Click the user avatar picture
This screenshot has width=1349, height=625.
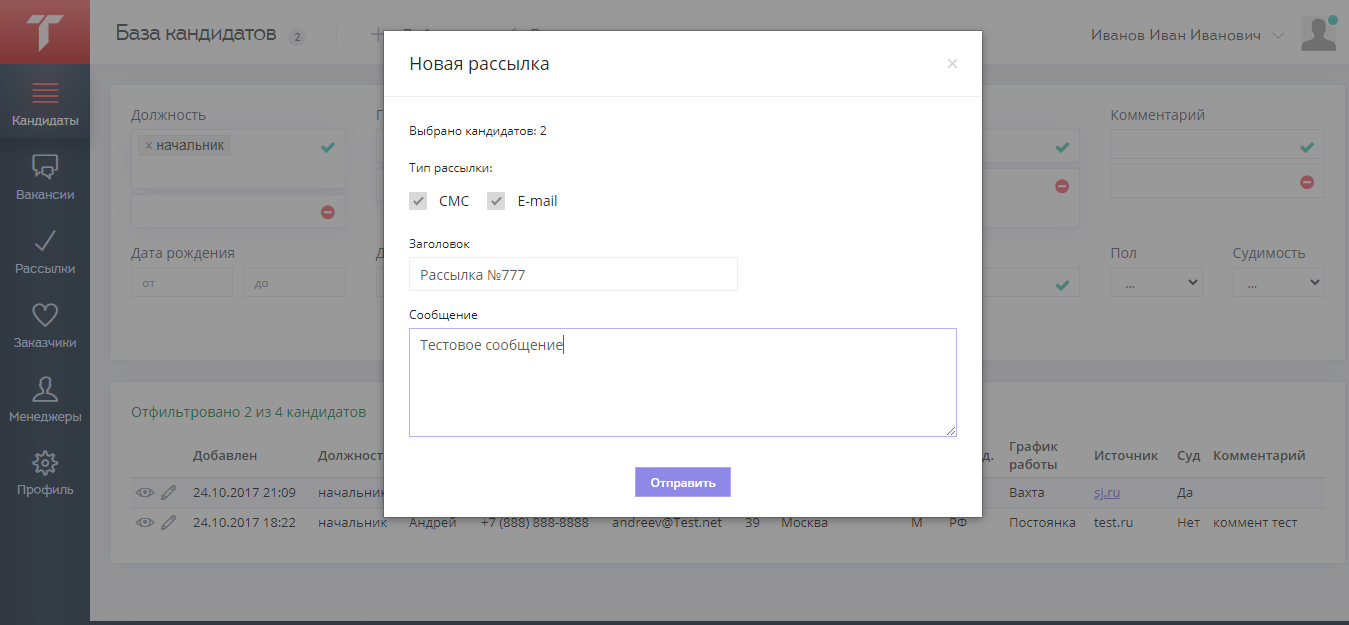[1318, 34]
